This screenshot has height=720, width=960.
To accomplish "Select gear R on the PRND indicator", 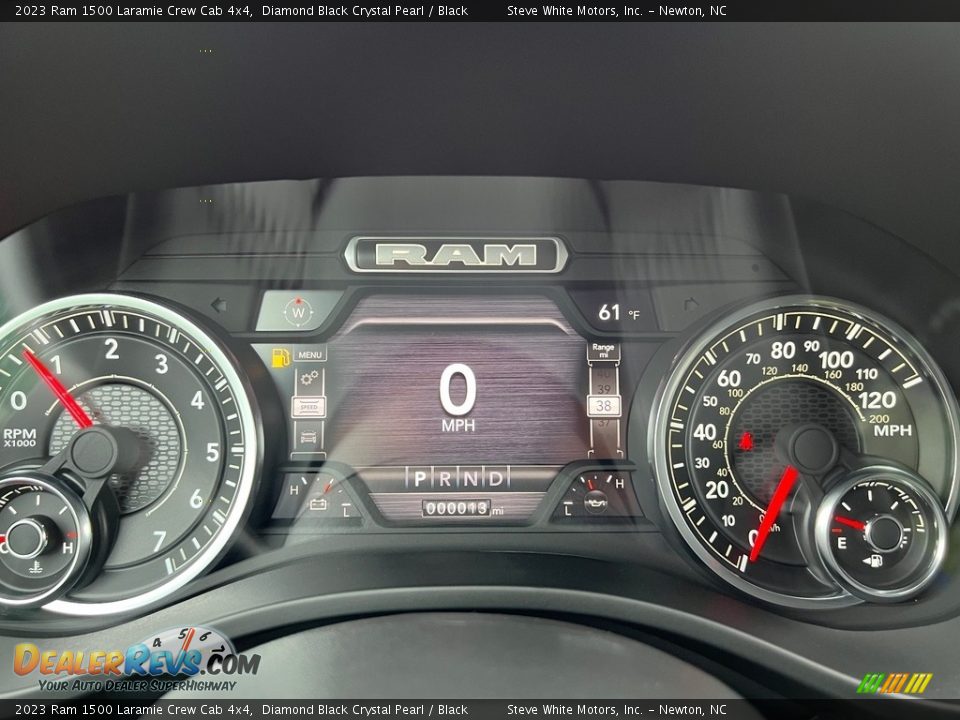I will (446, 478).
